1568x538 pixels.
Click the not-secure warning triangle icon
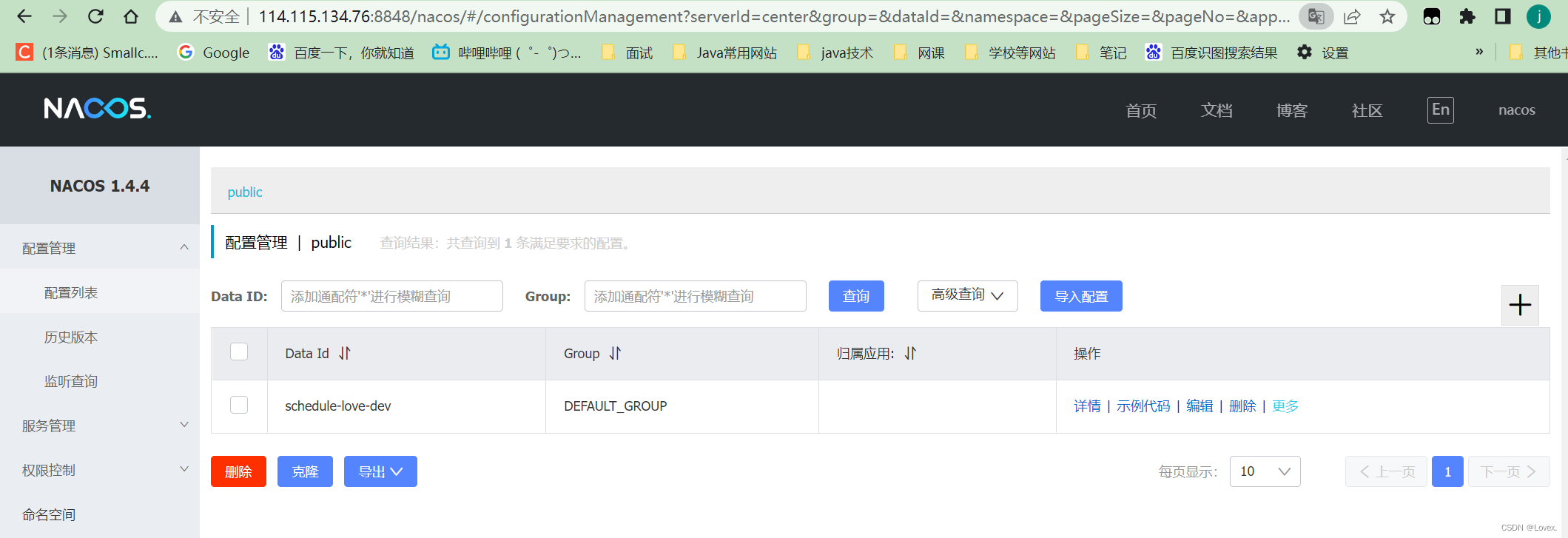(x=175, y=16)
